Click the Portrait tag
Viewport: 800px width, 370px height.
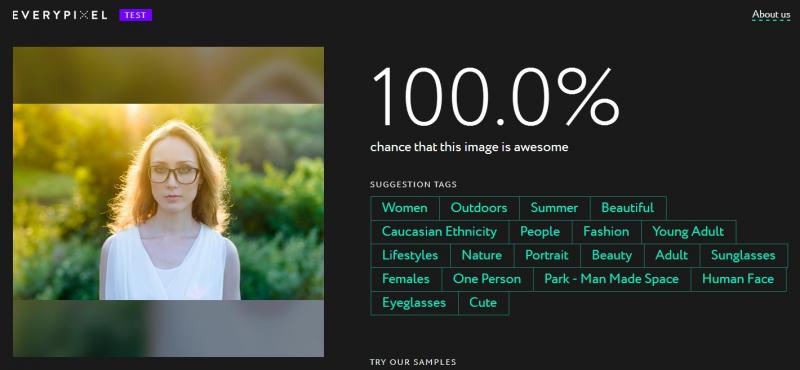click(547, 255)
